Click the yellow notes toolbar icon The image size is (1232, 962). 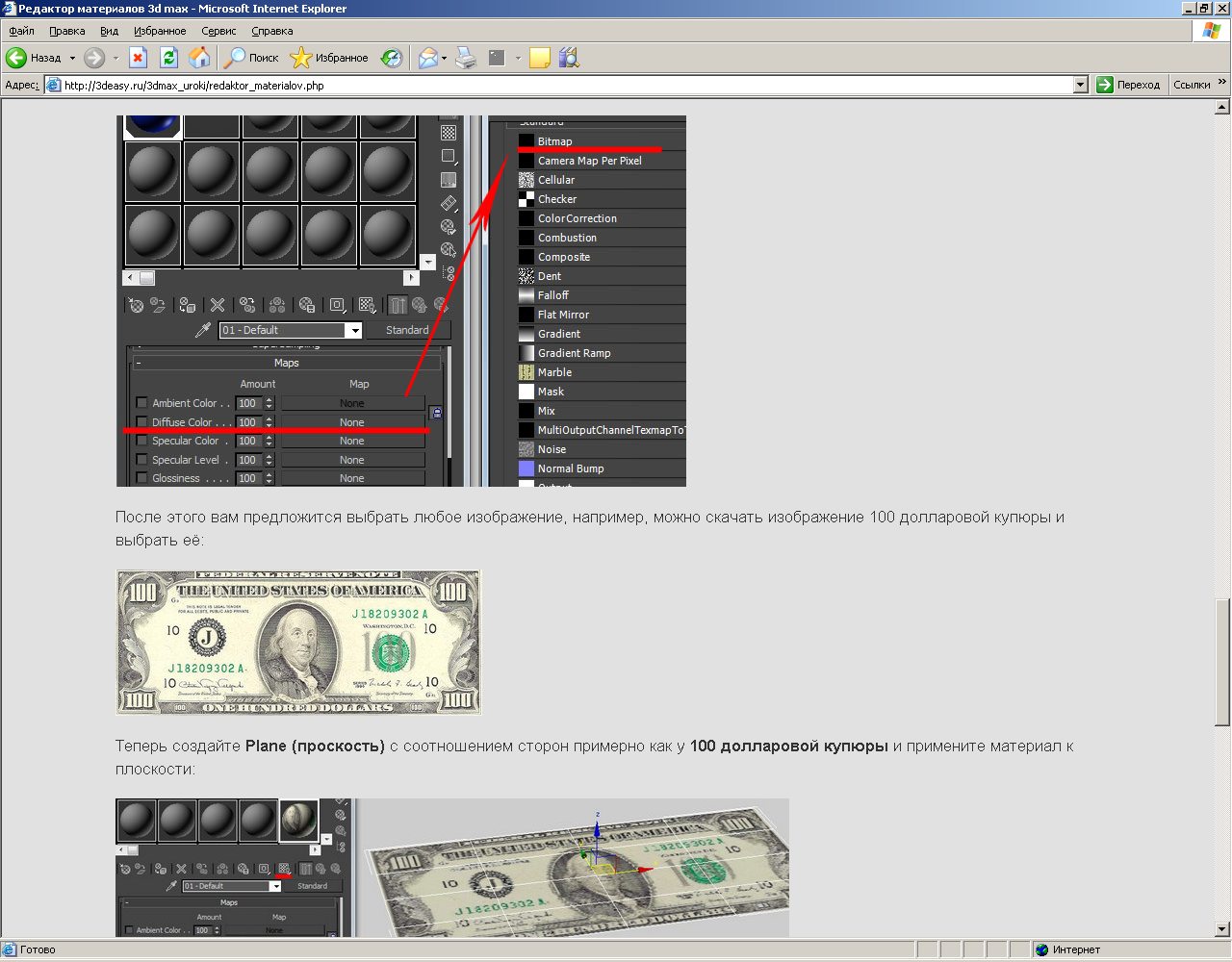(539, 58)
